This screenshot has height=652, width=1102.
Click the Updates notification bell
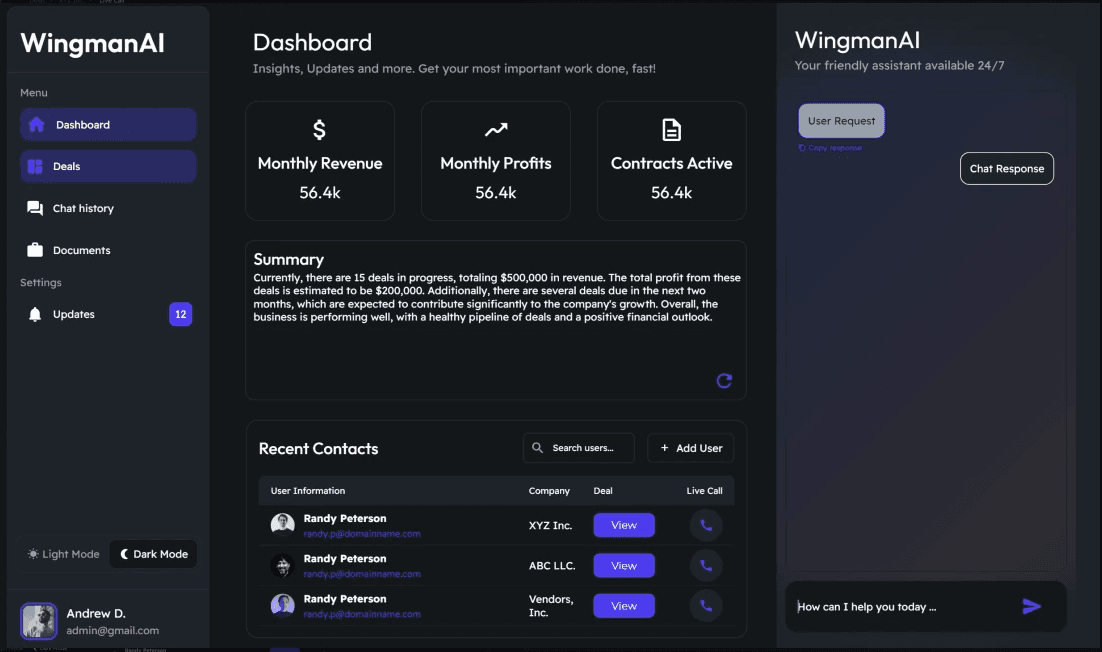(34, 313)
